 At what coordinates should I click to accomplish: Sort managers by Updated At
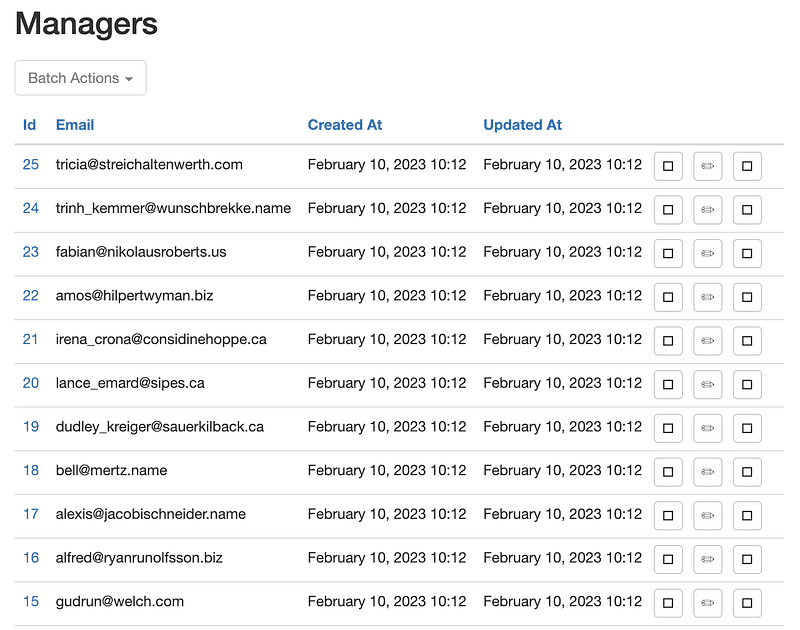(x=522, y=124)
